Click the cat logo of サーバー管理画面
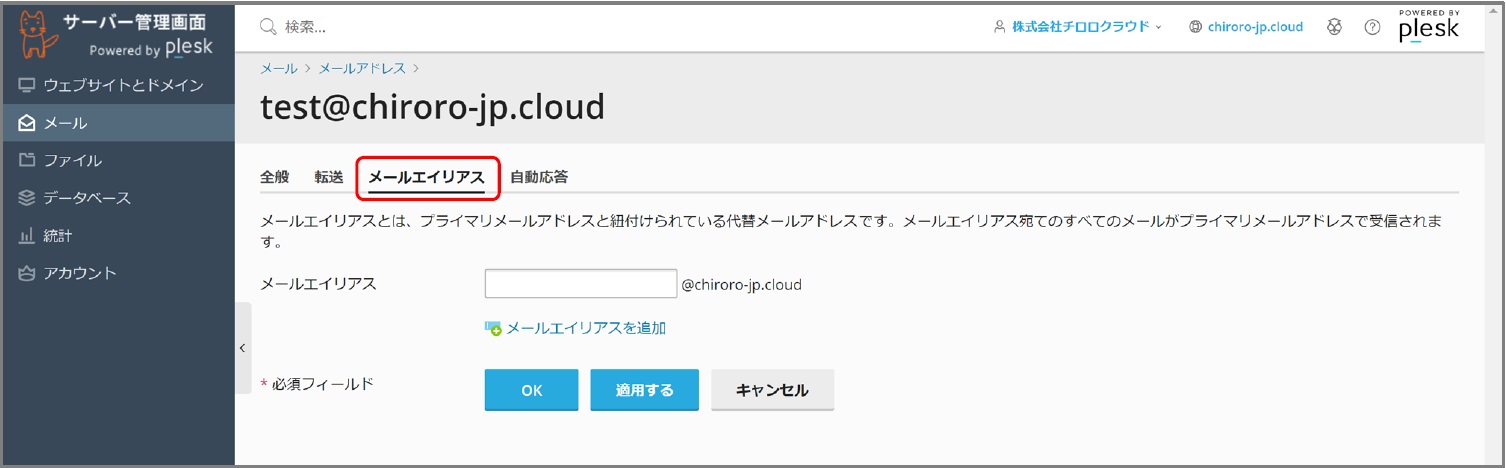1506x468 pixels. click(x=37, y=33)
